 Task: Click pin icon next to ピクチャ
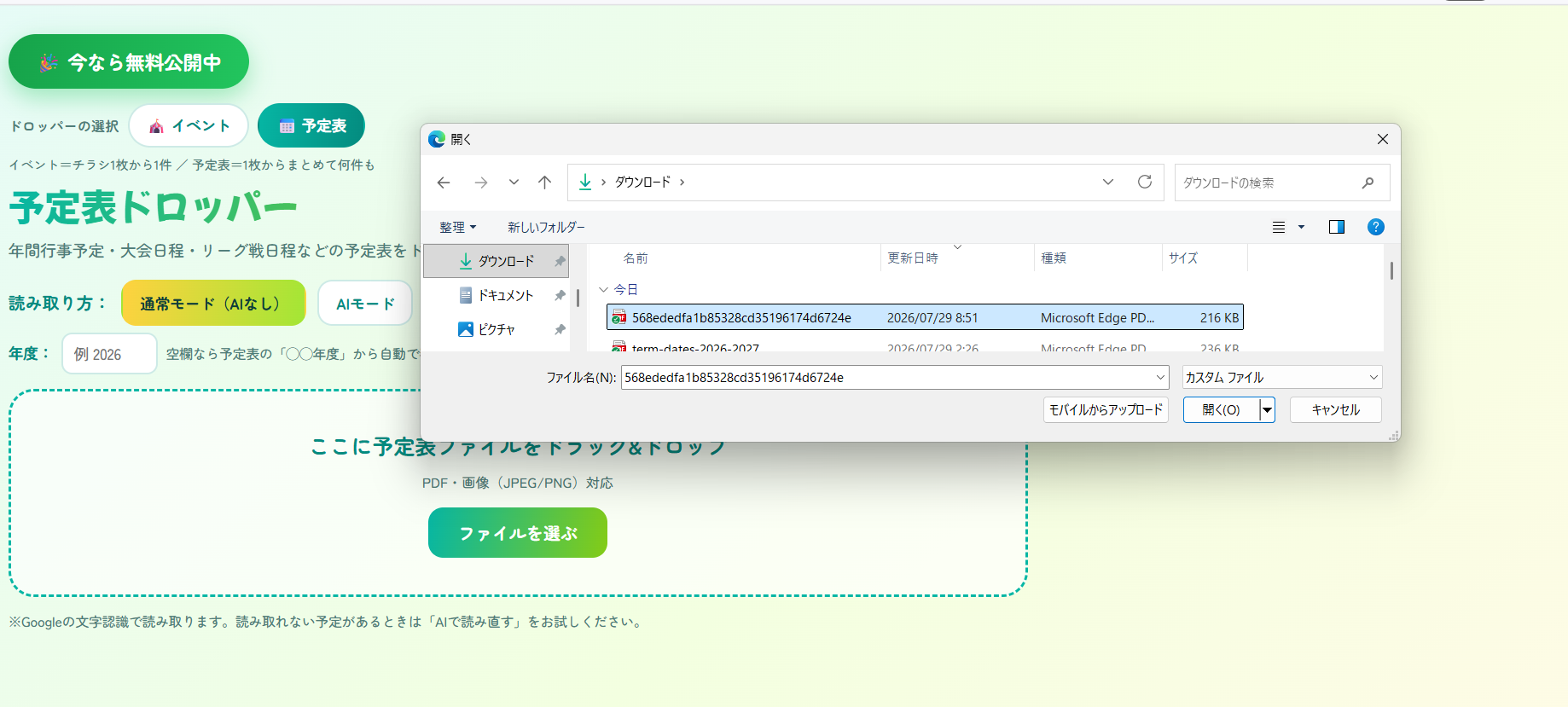[560, 329]
